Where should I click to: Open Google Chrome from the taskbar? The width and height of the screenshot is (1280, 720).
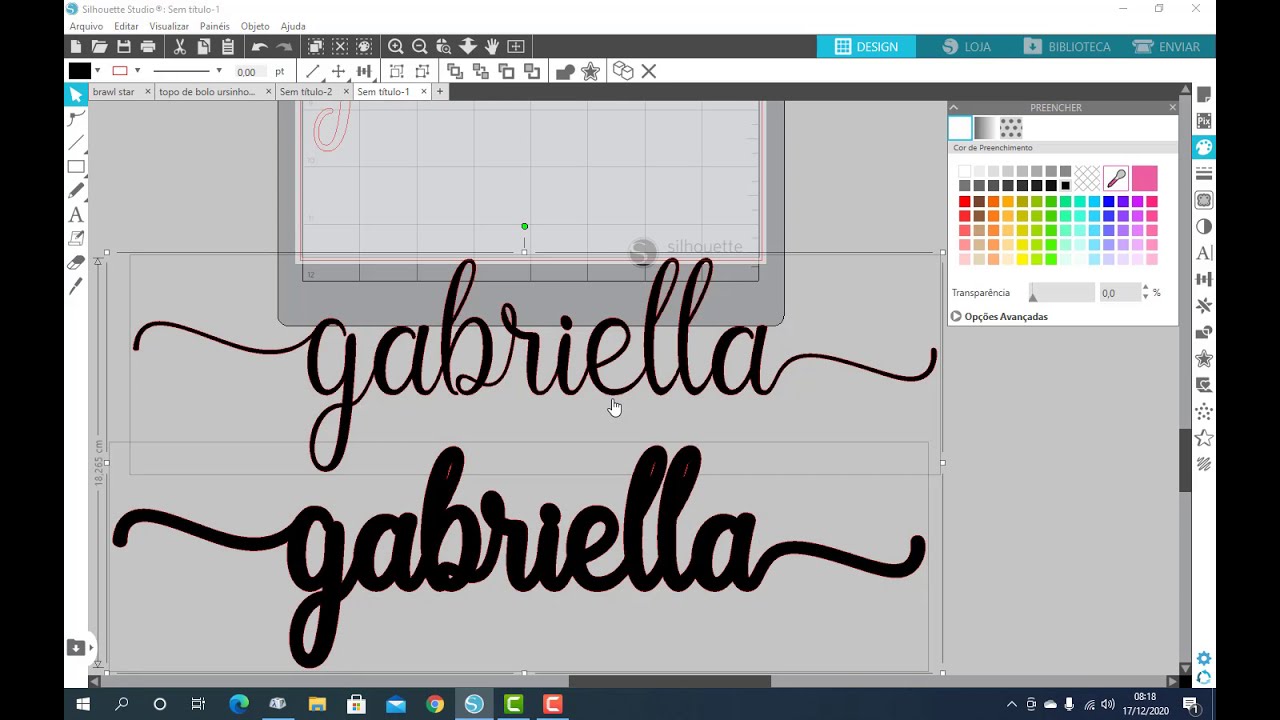coord(435,704)
